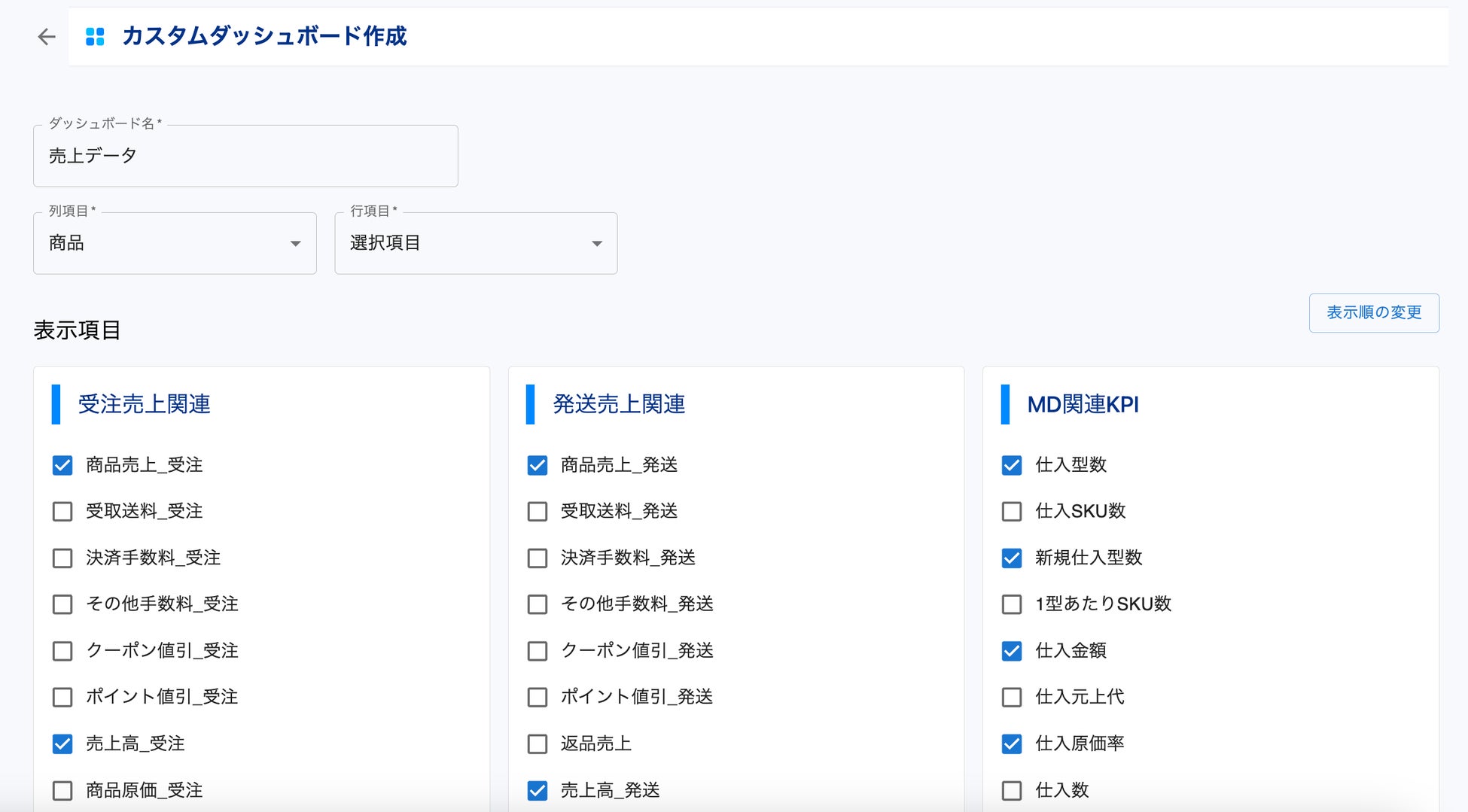Enable the 受取送料_受注 checkbox
The height and width of the screenshot is (812, 1468).
pos(62,512)
